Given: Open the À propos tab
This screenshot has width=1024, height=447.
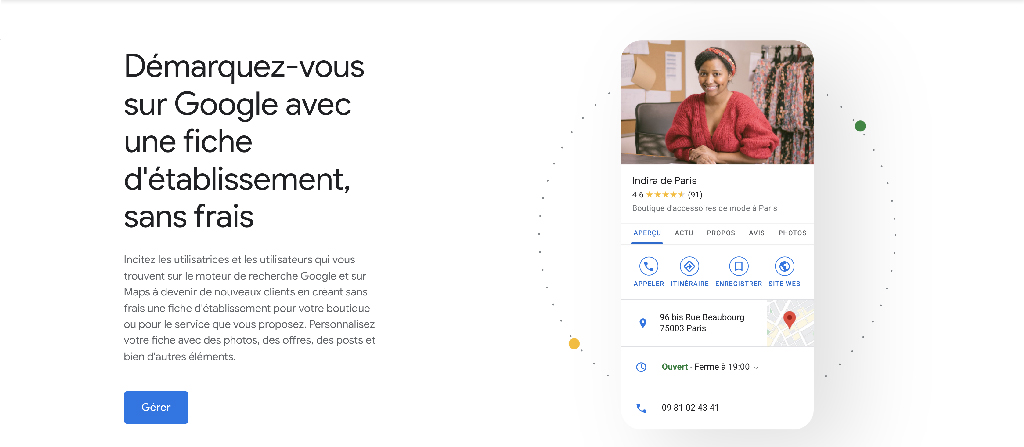Looking at the screenshot, I should click(720, 233).
